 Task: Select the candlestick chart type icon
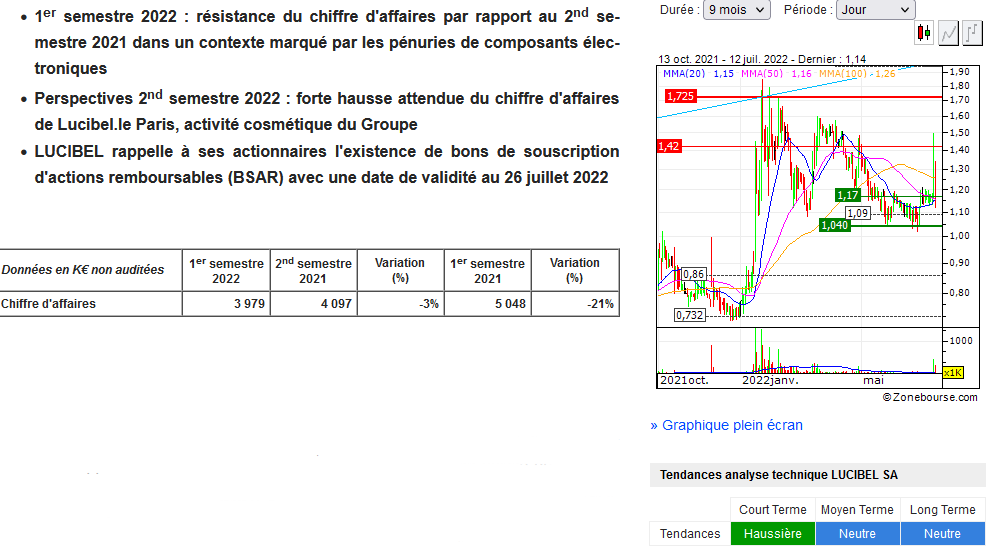(924, 32)
